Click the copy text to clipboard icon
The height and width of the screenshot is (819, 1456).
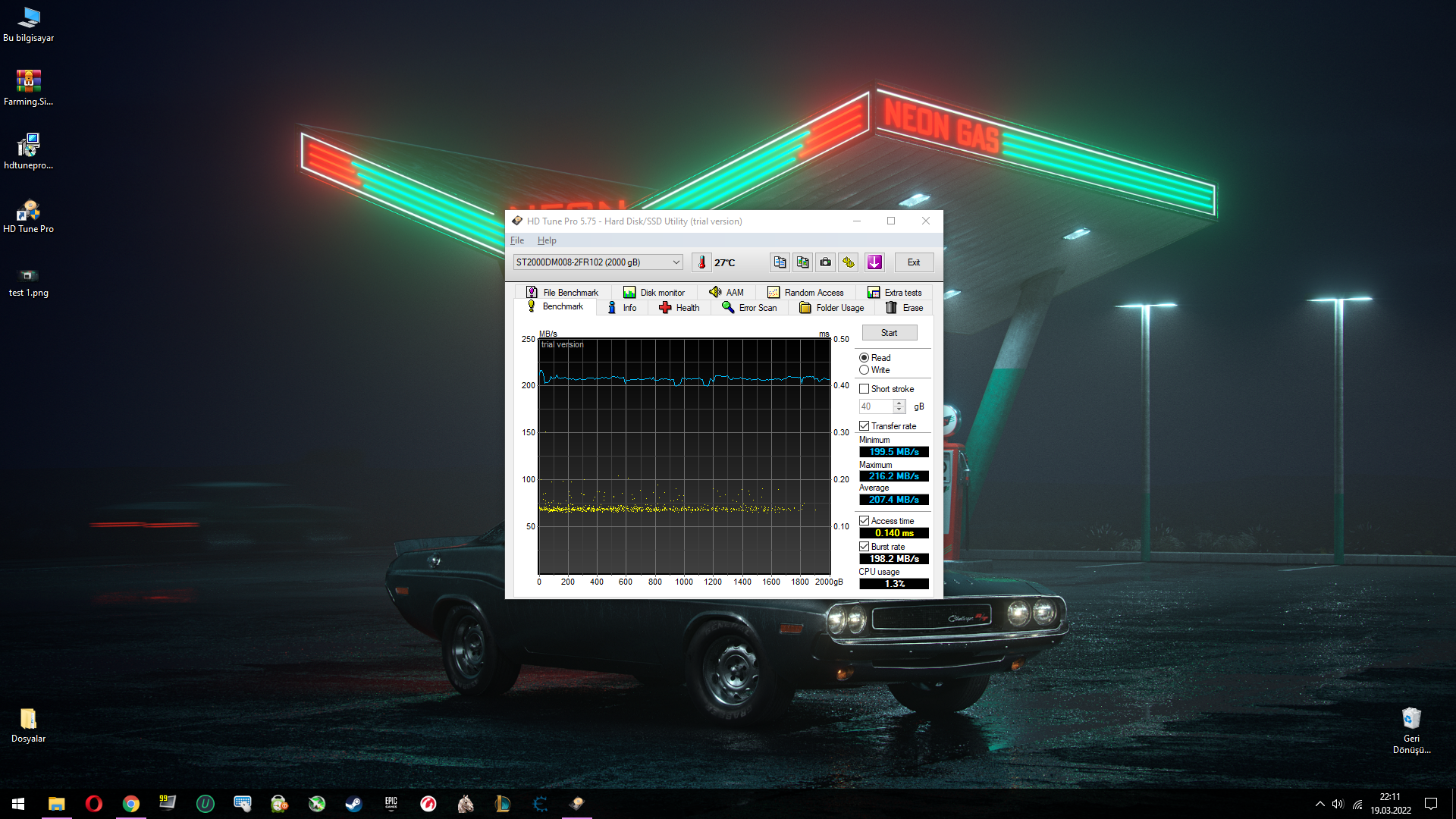coord(780,262)
